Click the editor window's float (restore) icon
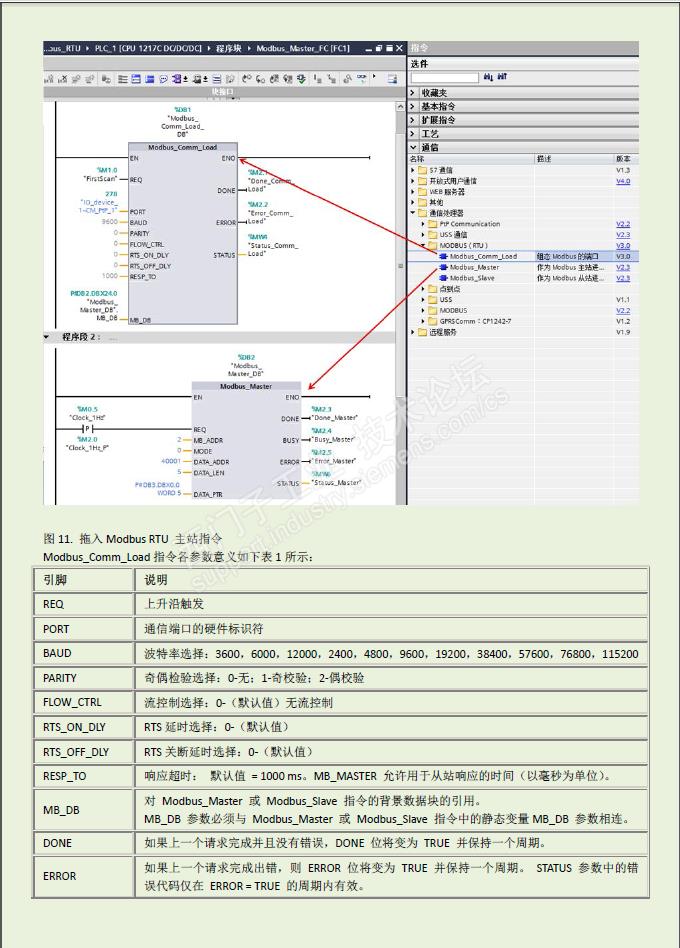Viewport: 680px width, 948px height. click(x=379, y=48)
